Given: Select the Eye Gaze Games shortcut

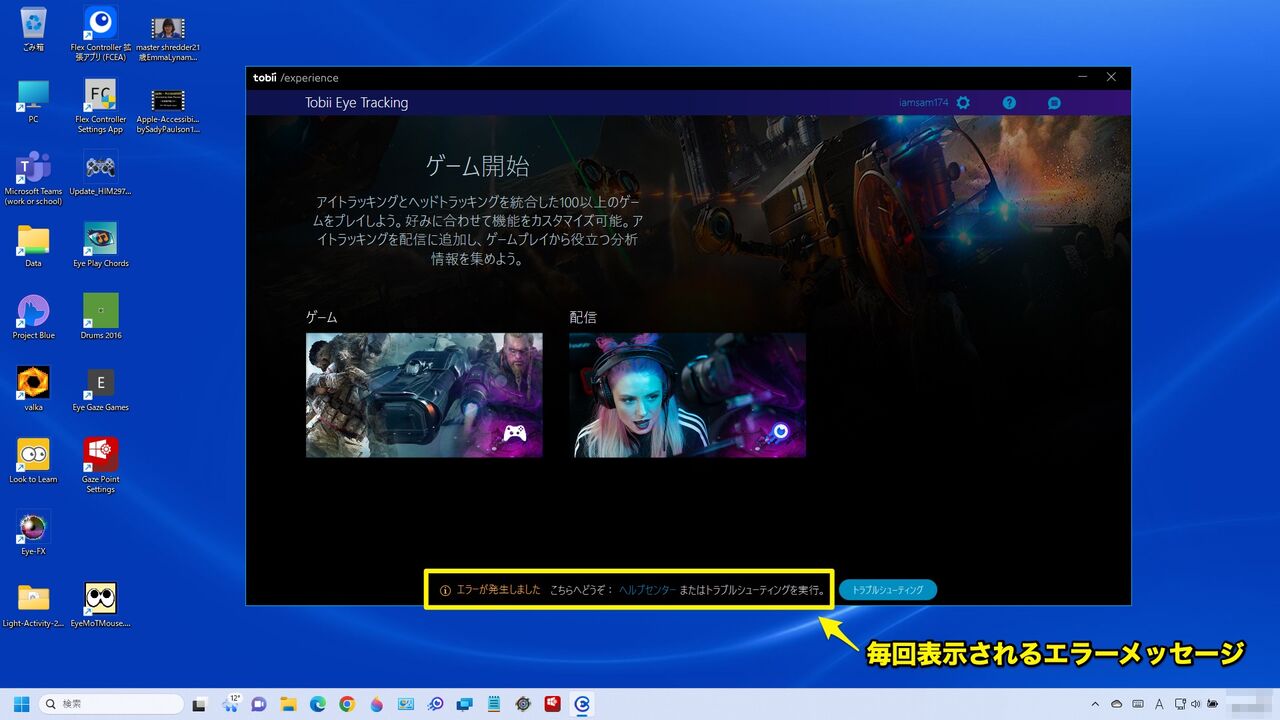Looking at the screenshot, I should click(x=100, y=389).
